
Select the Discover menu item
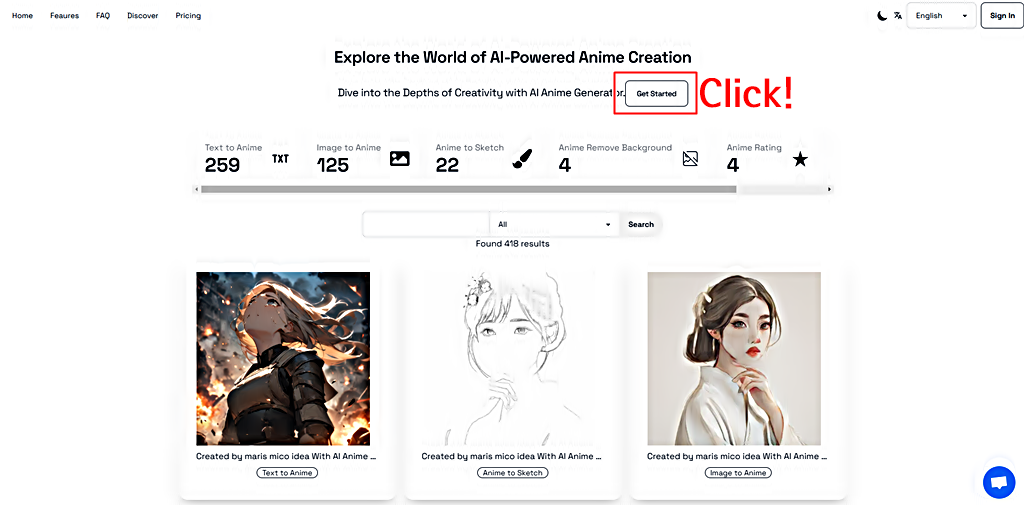pyautogui.click(x=143, y=16)
